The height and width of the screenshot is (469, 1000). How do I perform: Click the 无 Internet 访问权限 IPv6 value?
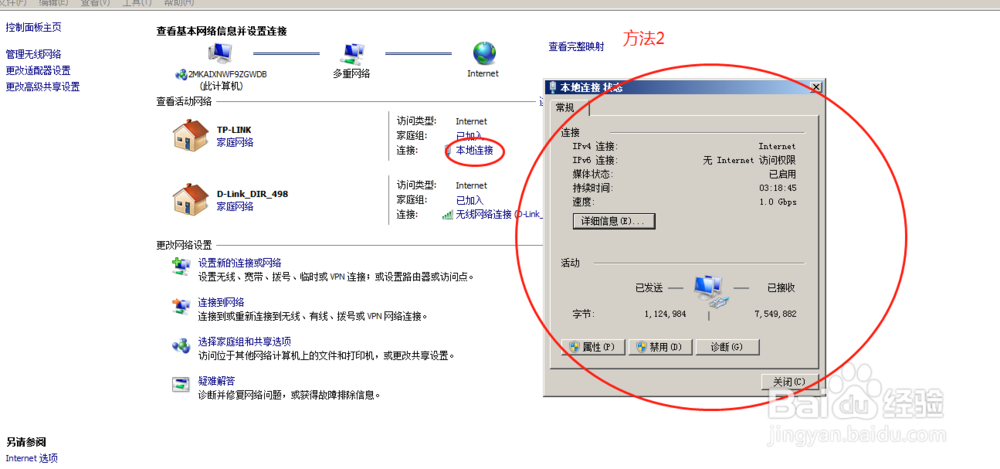point(749,160)
